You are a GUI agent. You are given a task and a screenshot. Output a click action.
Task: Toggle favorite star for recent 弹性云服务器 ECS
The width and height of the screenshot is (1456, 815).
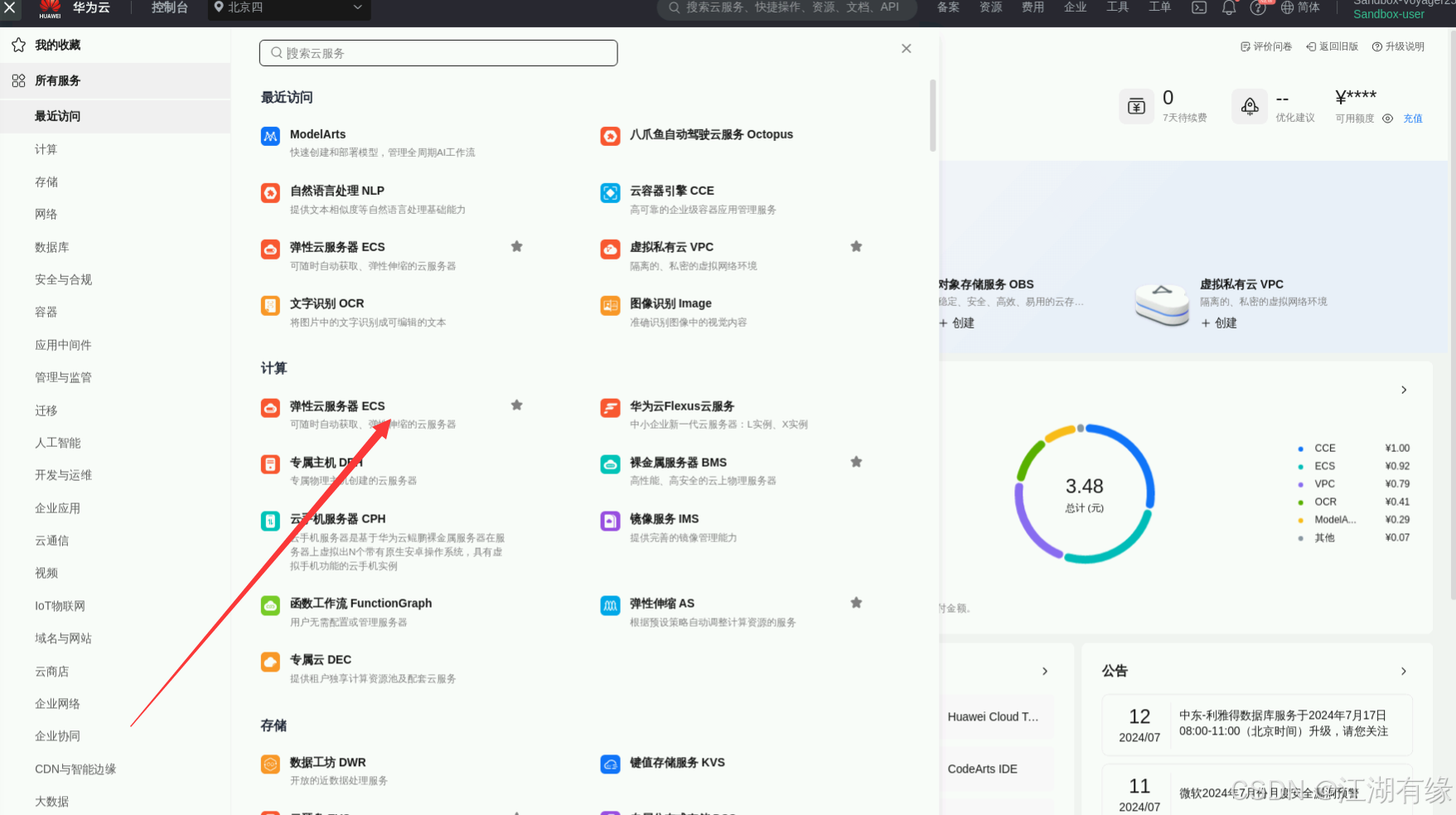(x=516, y=246)
